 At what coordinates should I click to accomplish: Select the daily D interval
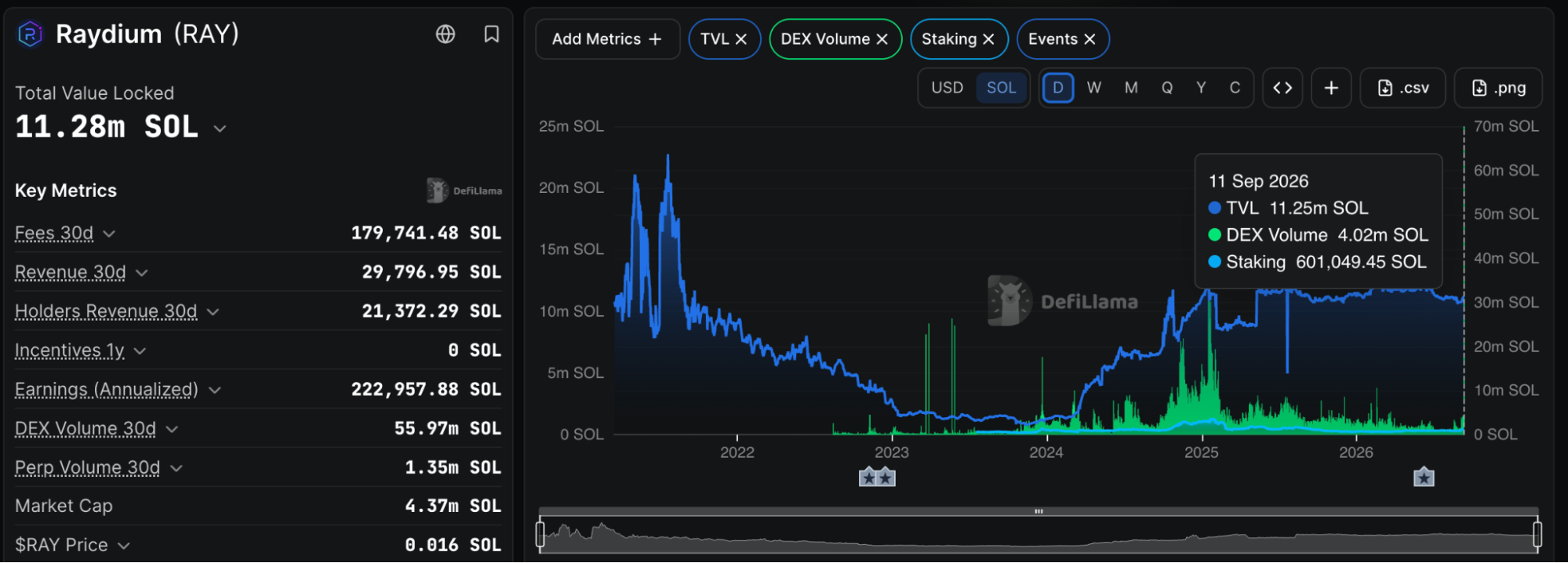pos(1058,88)
